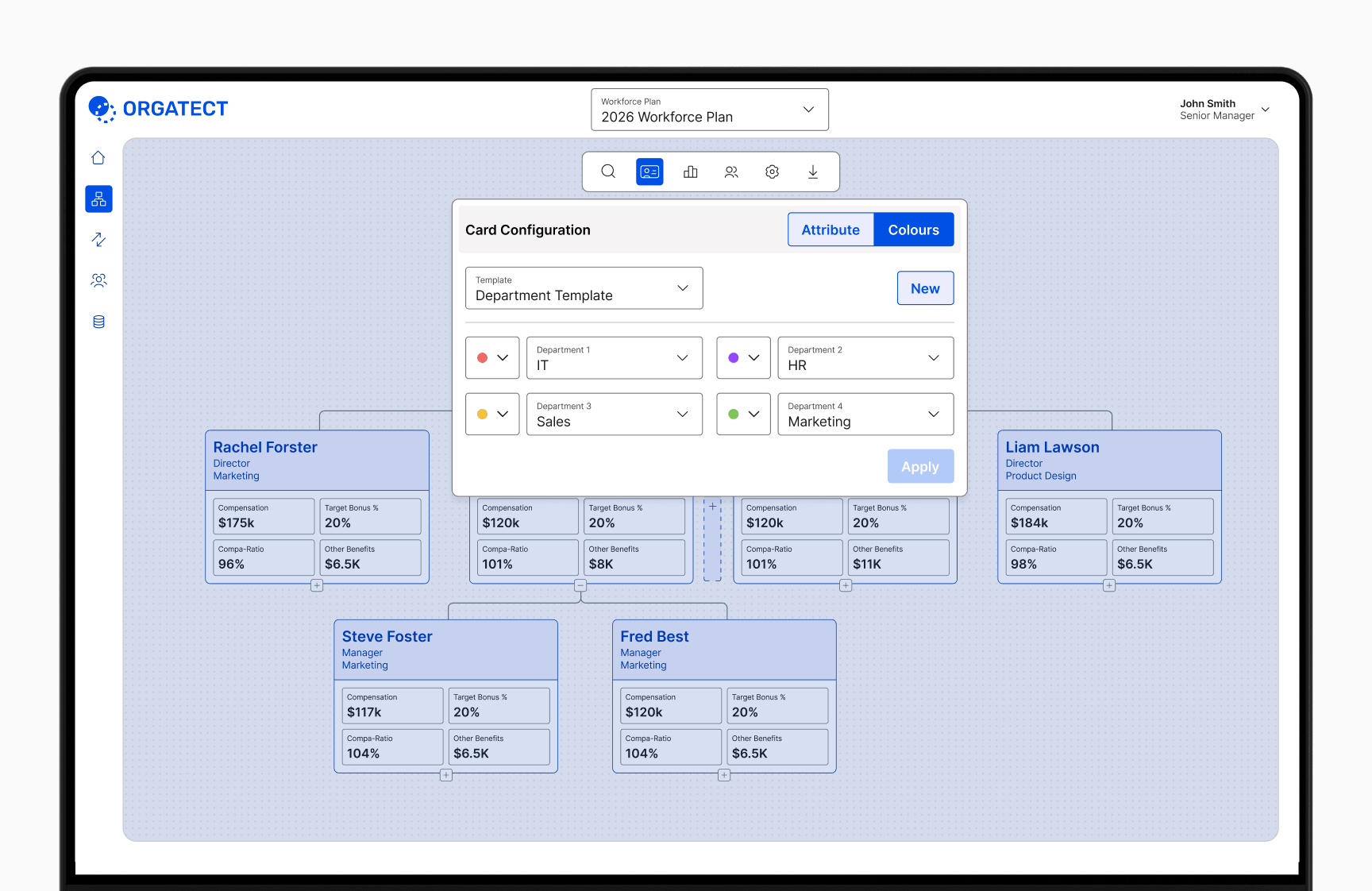Image resolution: width=1372 pixels, height=891 pixels.
Task: Expand Rachel Forster's card plus button
Action: (x=317, y=585)
